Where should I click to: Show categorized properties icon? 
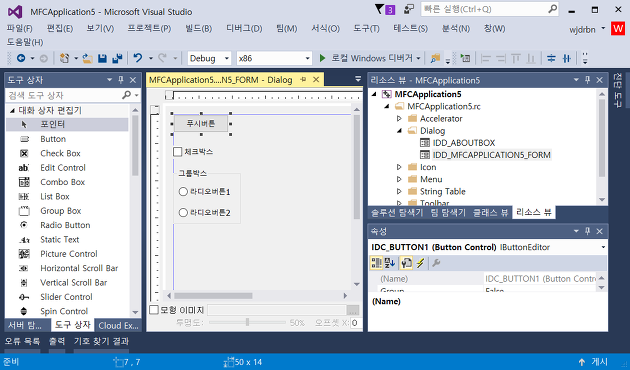[376, 263]
